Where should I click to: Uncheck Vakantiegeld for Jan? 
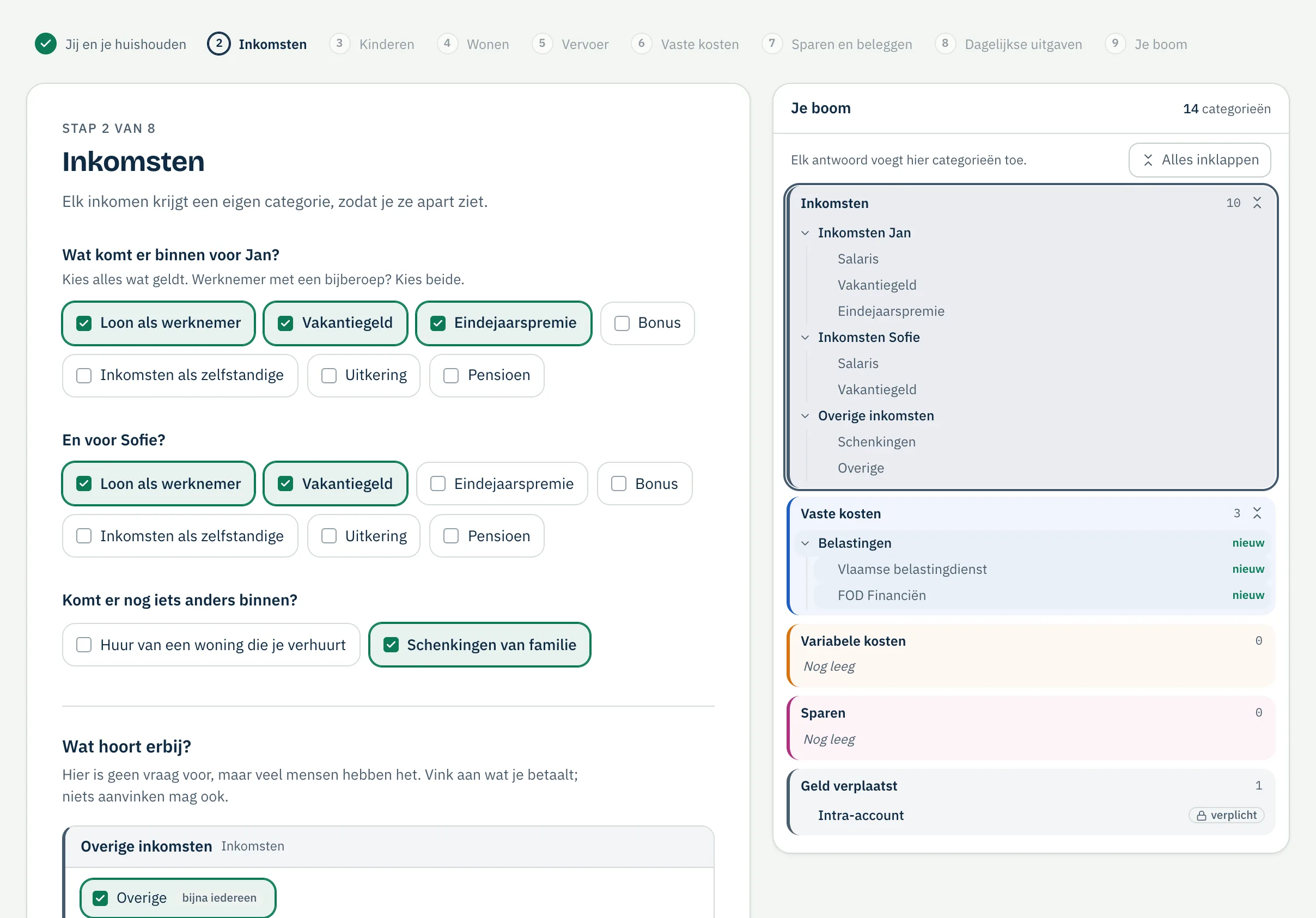336,323
